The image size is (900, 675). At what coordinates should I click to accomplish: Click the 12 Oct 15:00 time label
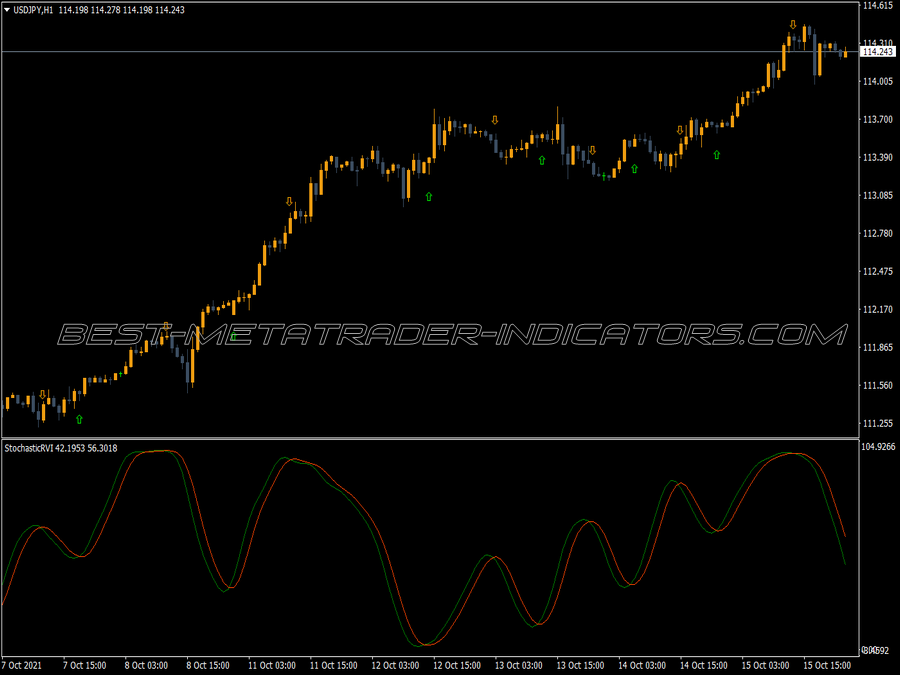457,666
